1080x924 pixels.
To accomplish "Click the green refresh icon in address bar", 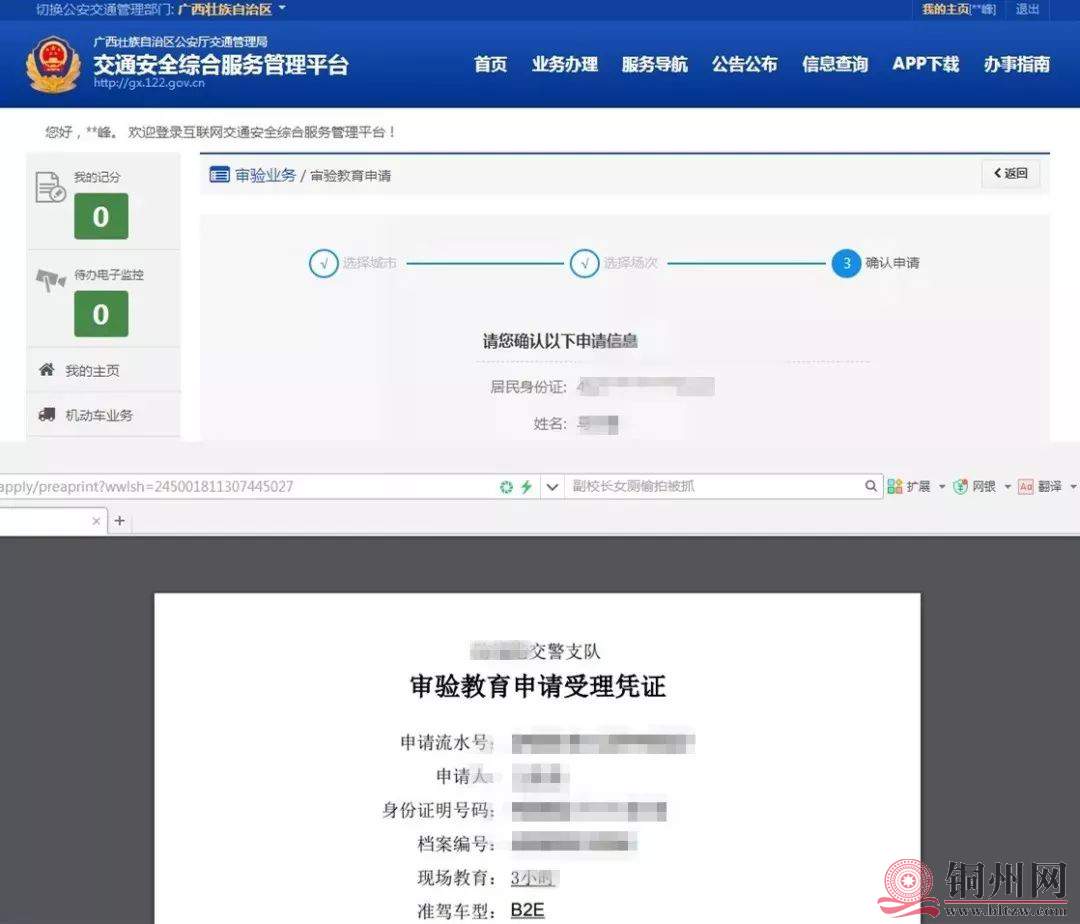I will click(506, 487).
